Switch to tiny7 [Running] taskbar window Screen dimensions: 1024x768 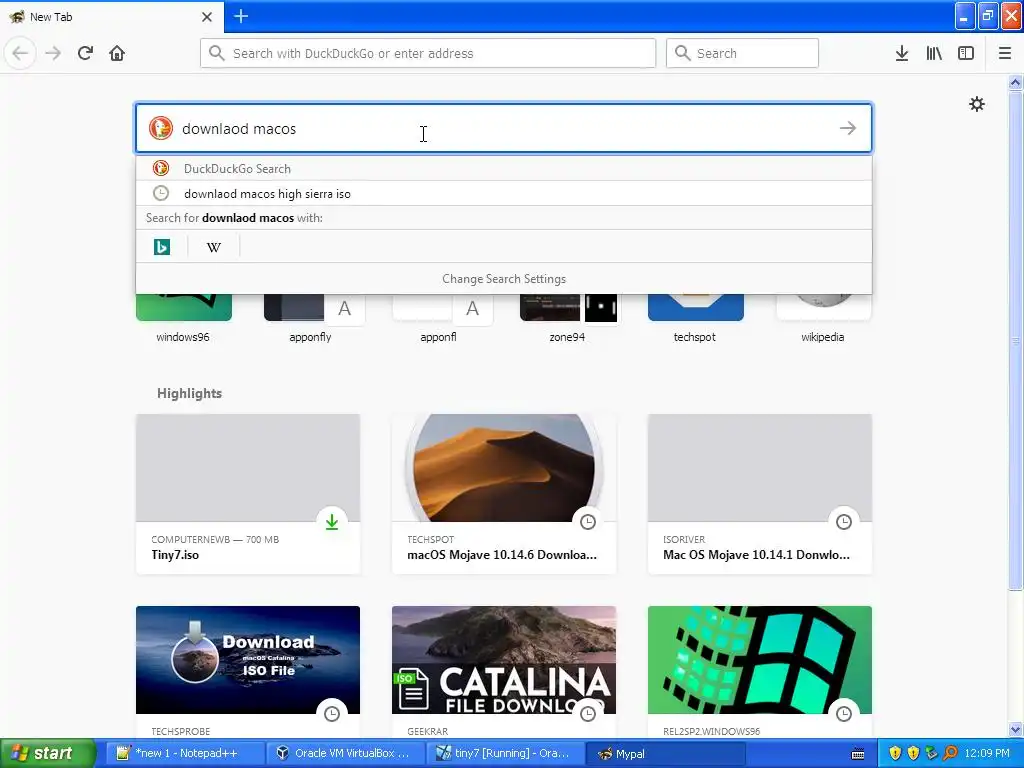(505, 753)
